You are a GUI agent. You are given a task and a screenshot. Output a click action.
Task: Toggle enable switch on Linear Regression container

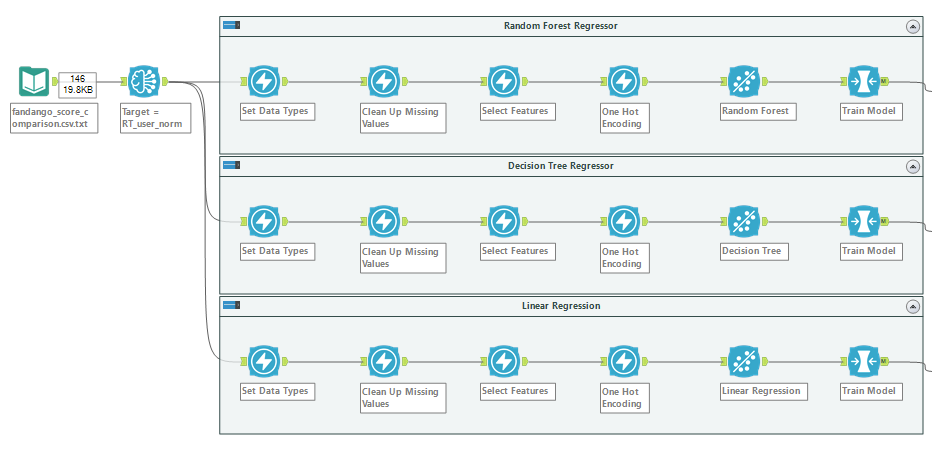(x=231, y=305)
